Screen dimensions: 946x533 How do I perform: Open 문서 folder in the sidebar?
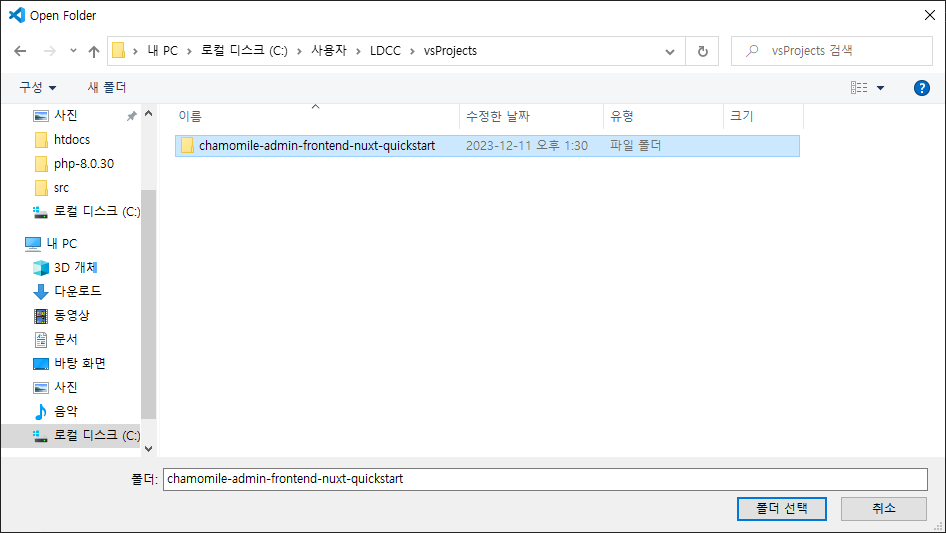(65, 339)
